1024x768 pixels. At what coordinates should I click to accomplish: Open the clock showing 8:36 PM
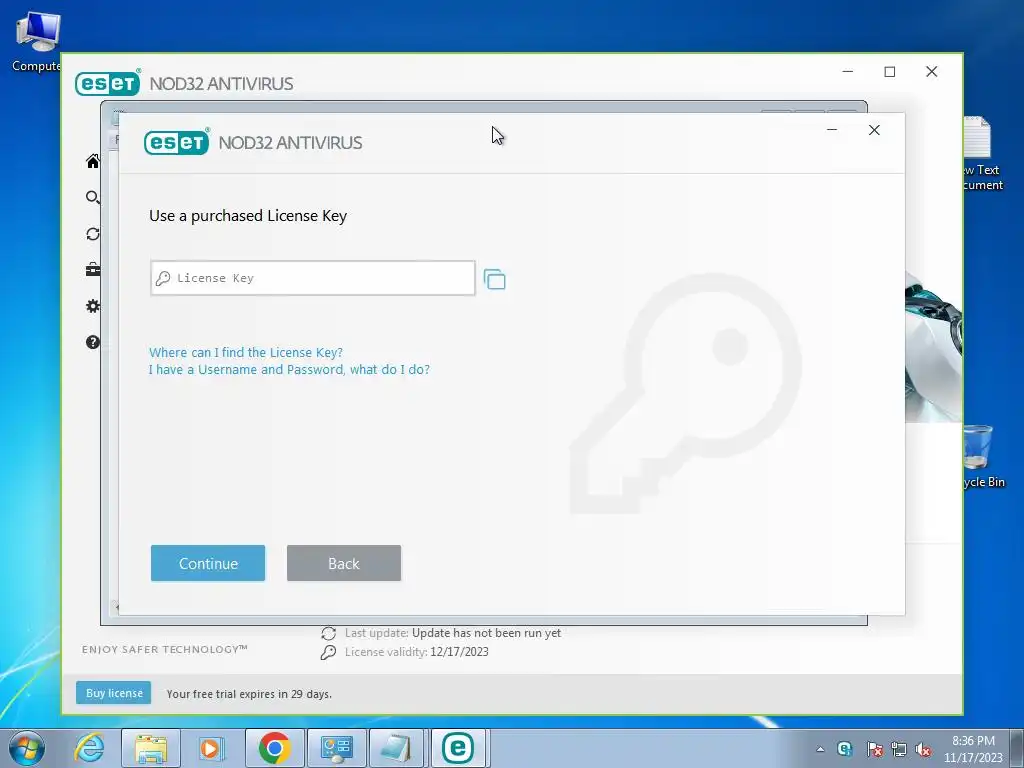[973, 749]
